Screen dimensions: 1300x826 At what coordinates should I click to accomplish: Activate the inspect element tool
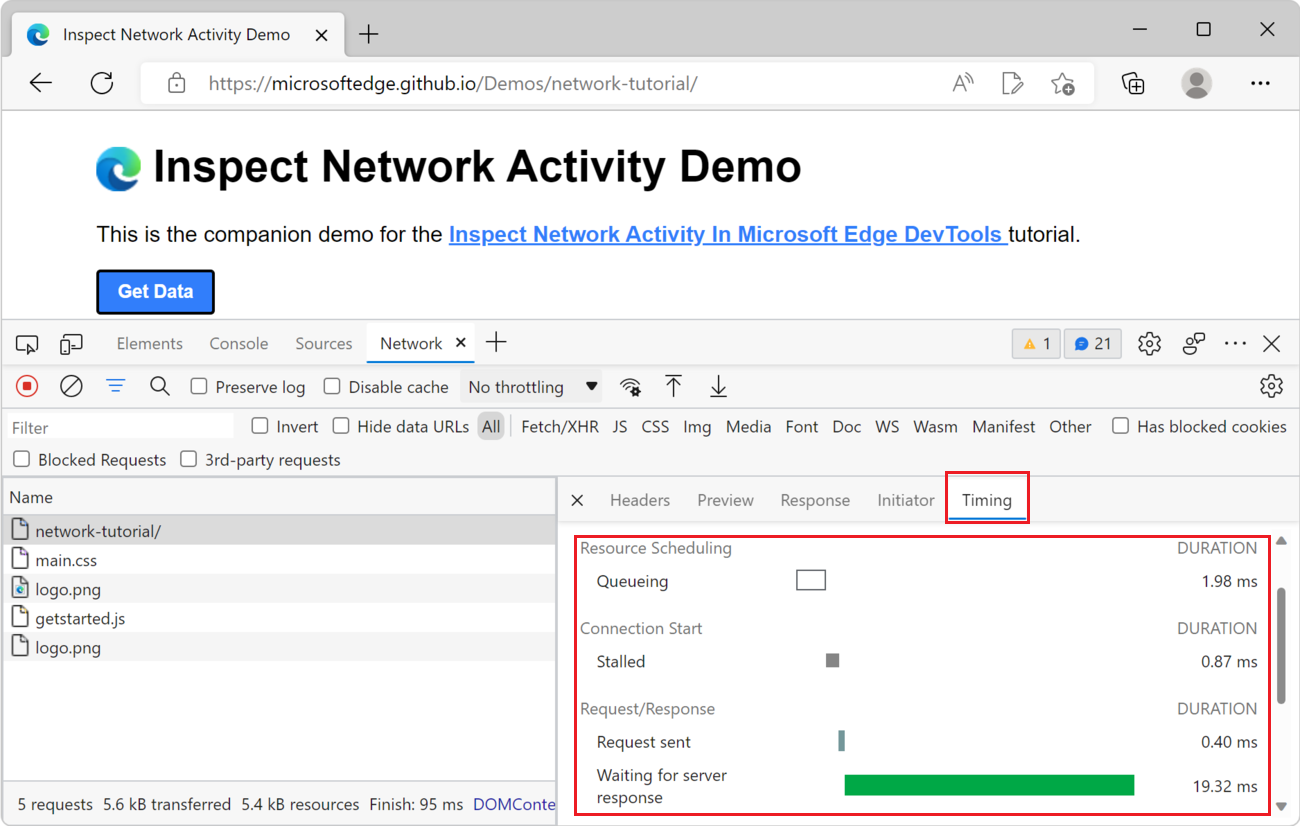[x=27, y=345]
